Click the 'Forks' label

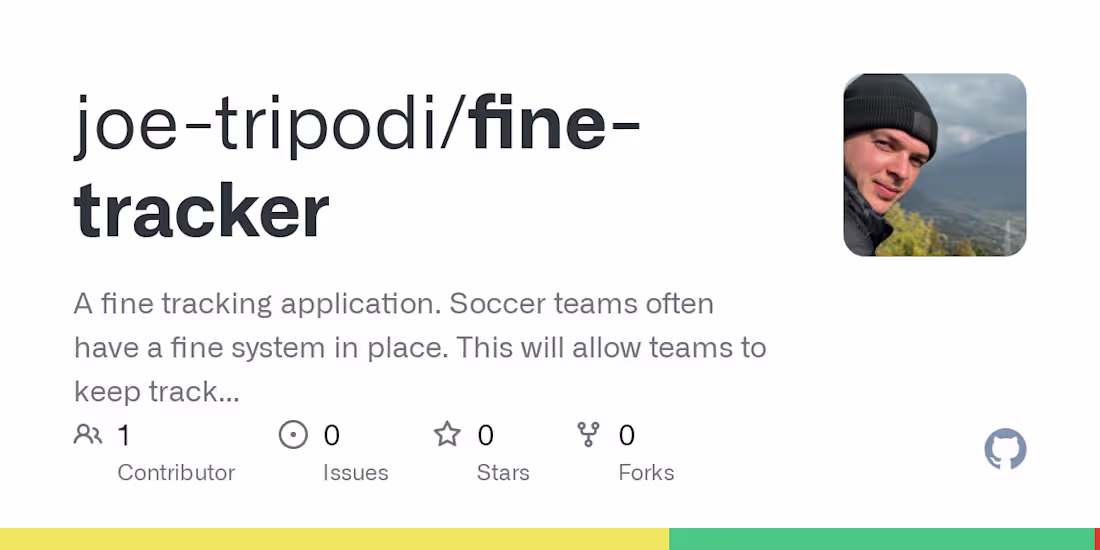(646, 473)
